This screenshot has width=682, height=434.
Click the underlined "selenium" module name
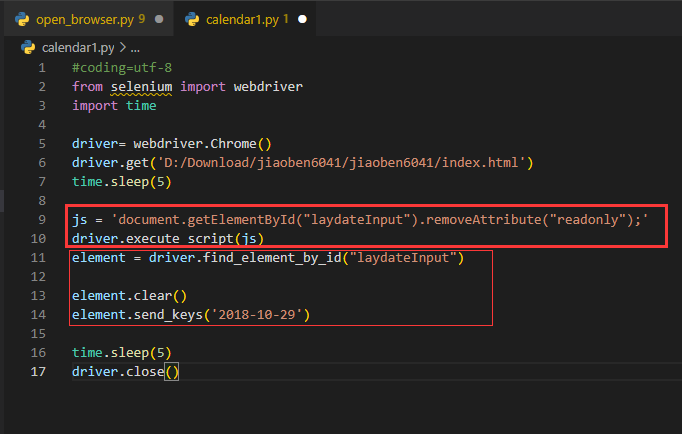pyautogui.click(x=141, y=87)
